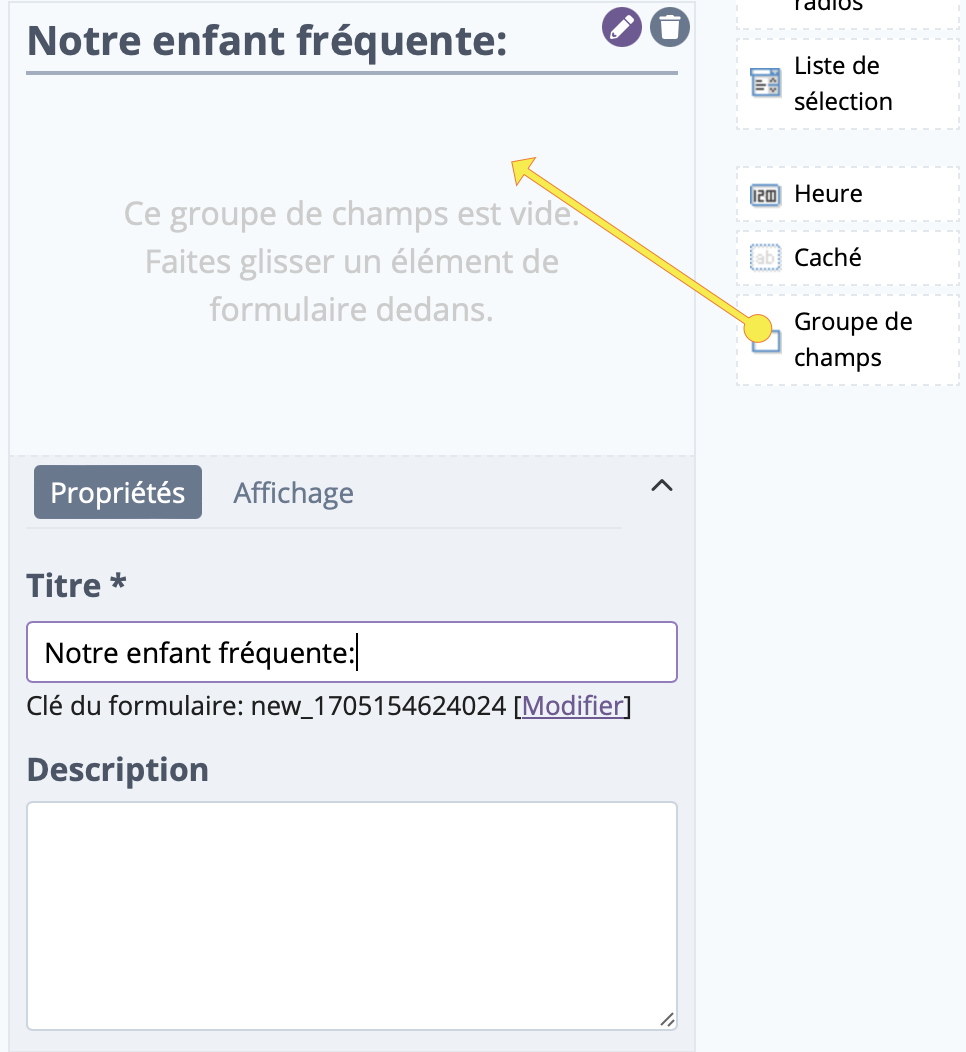
Task: Click the purple pencil edit icon
Action: pyautogui.click(x=621, y=28)
